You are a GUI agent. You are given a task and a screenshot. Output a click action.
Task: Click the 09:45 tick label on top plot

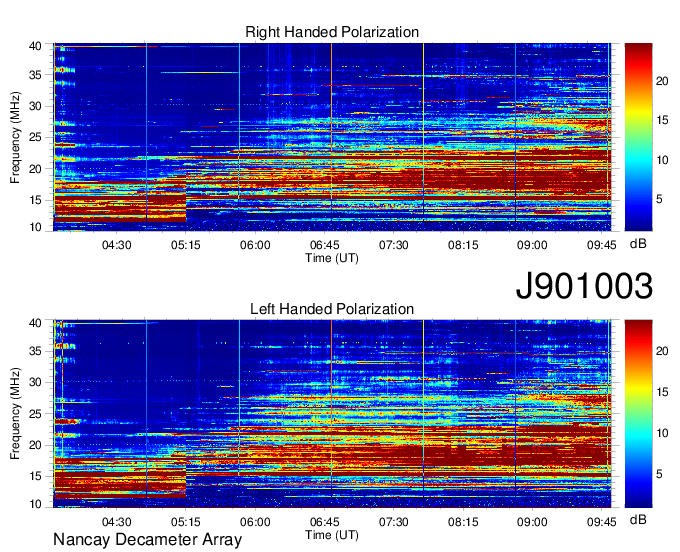click(602, 245)
